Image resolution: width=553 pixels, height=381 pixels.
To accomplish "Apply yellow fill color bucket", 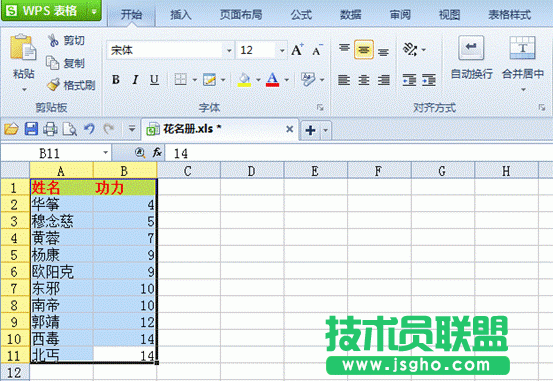I will pos(244,80).
